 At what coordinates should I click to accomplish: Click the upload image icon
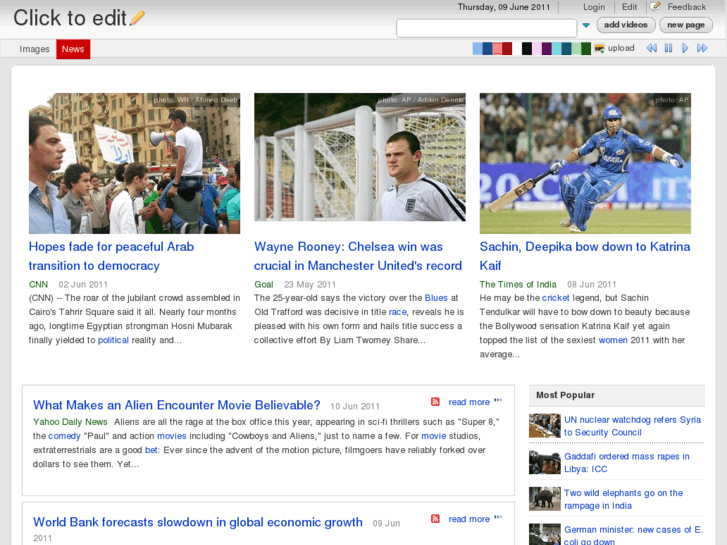click(599, 48)
